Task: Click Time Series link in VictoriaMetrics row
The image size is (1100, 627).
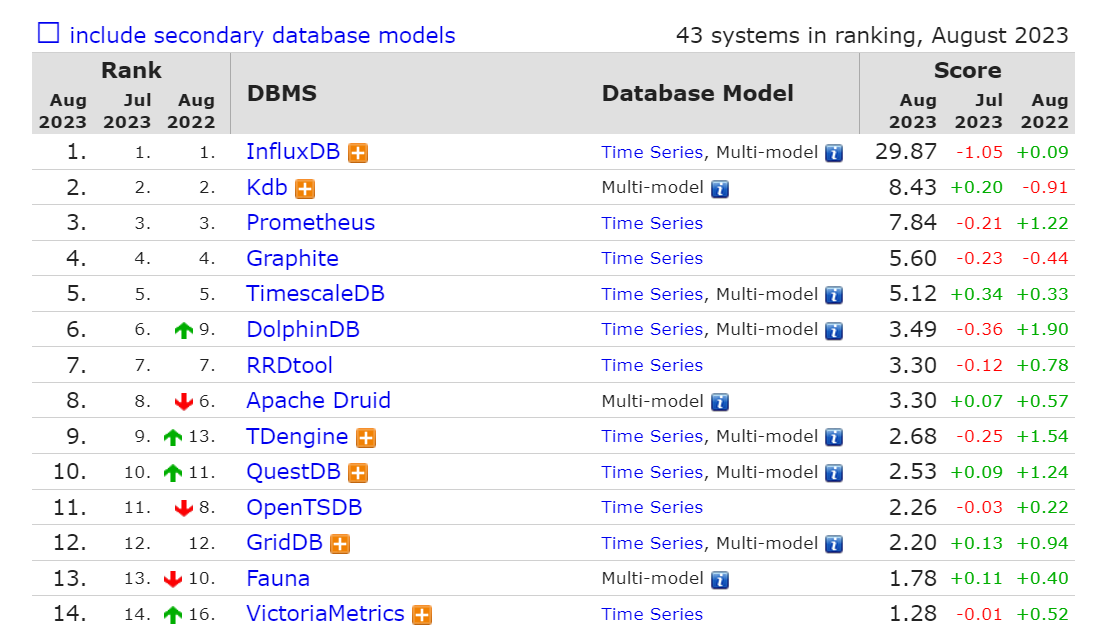Action: pyautogui.click(x=652, y=614)
